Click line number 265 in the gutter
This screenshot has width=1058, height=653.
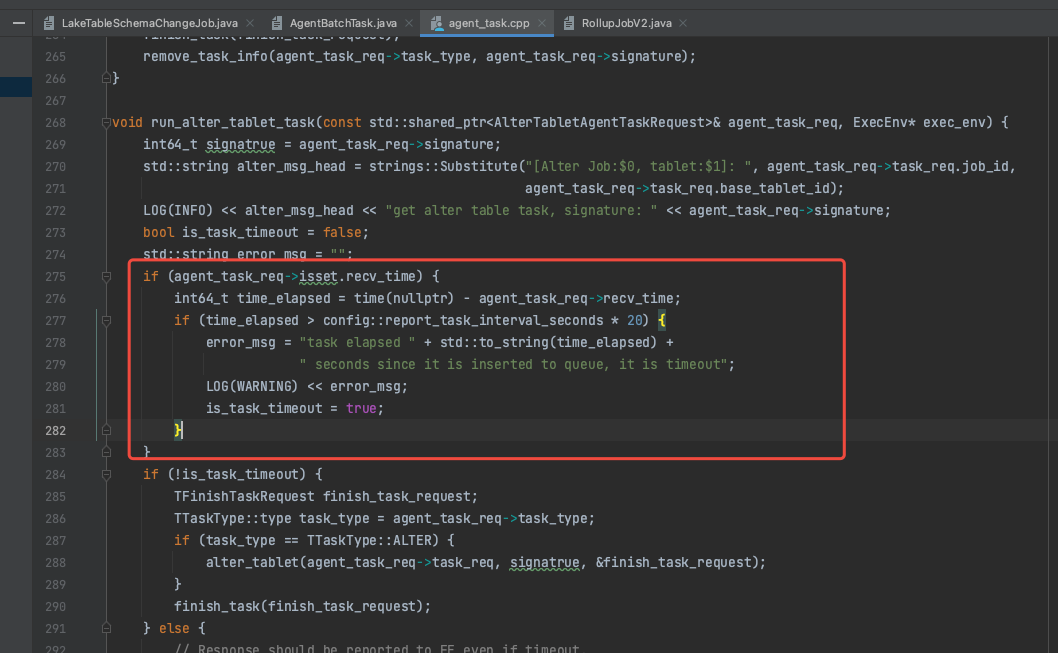[x=55, y=57]
